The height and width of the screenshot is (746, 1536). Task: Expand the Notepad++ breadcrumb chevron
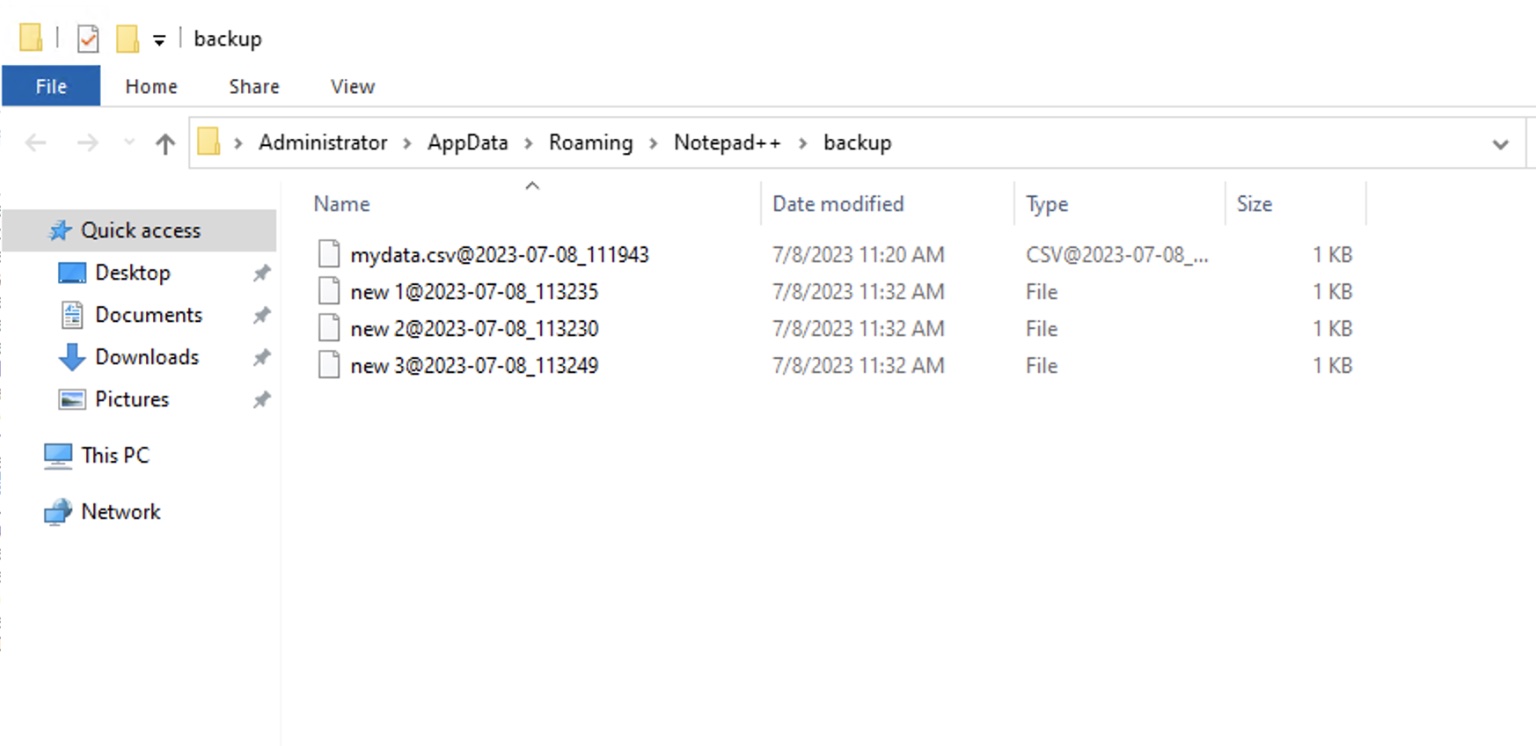[802, 143]
